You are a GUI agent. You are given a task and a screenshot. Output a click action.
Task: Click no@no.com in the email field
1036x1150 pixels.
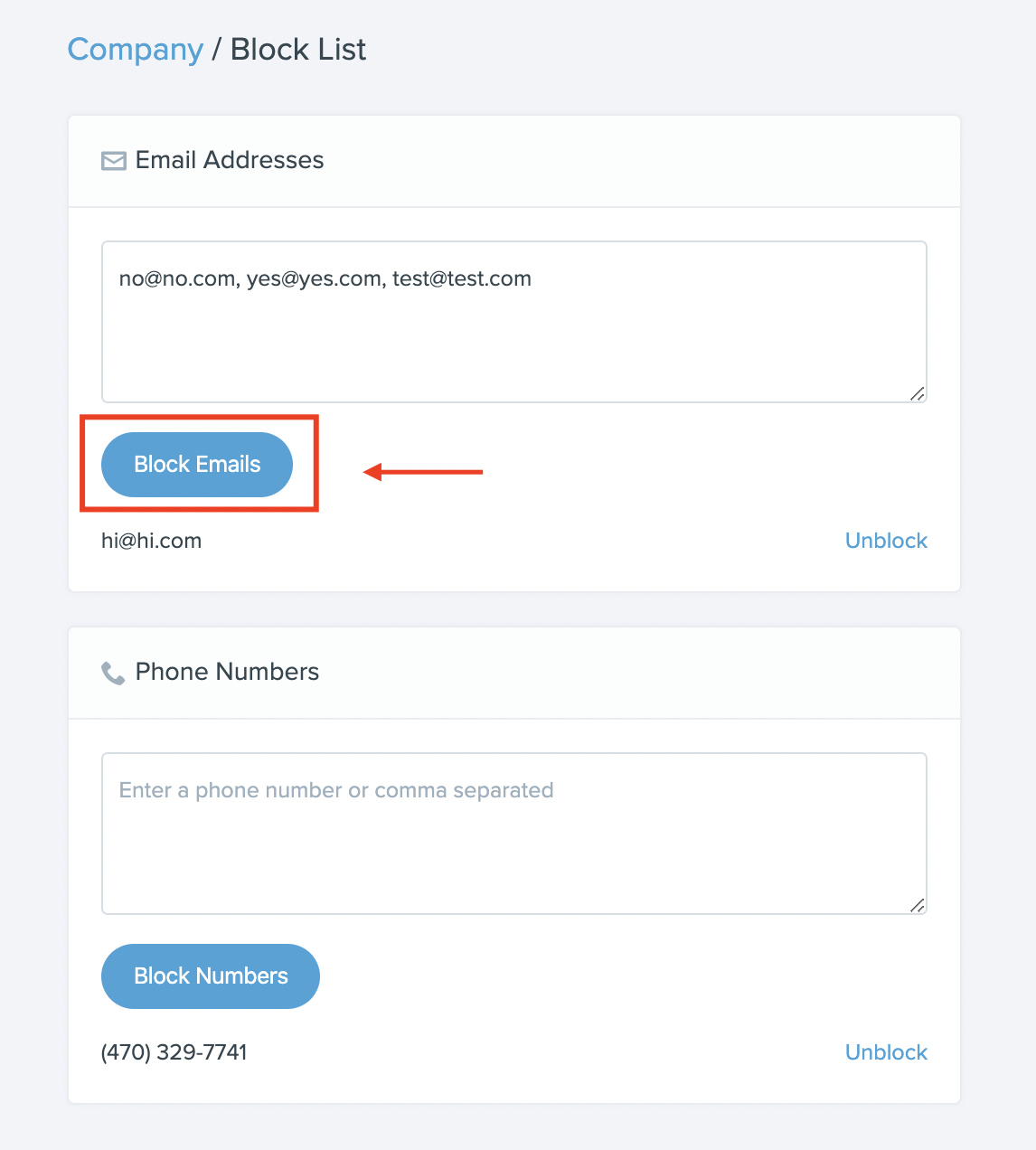tap(177, 278)
